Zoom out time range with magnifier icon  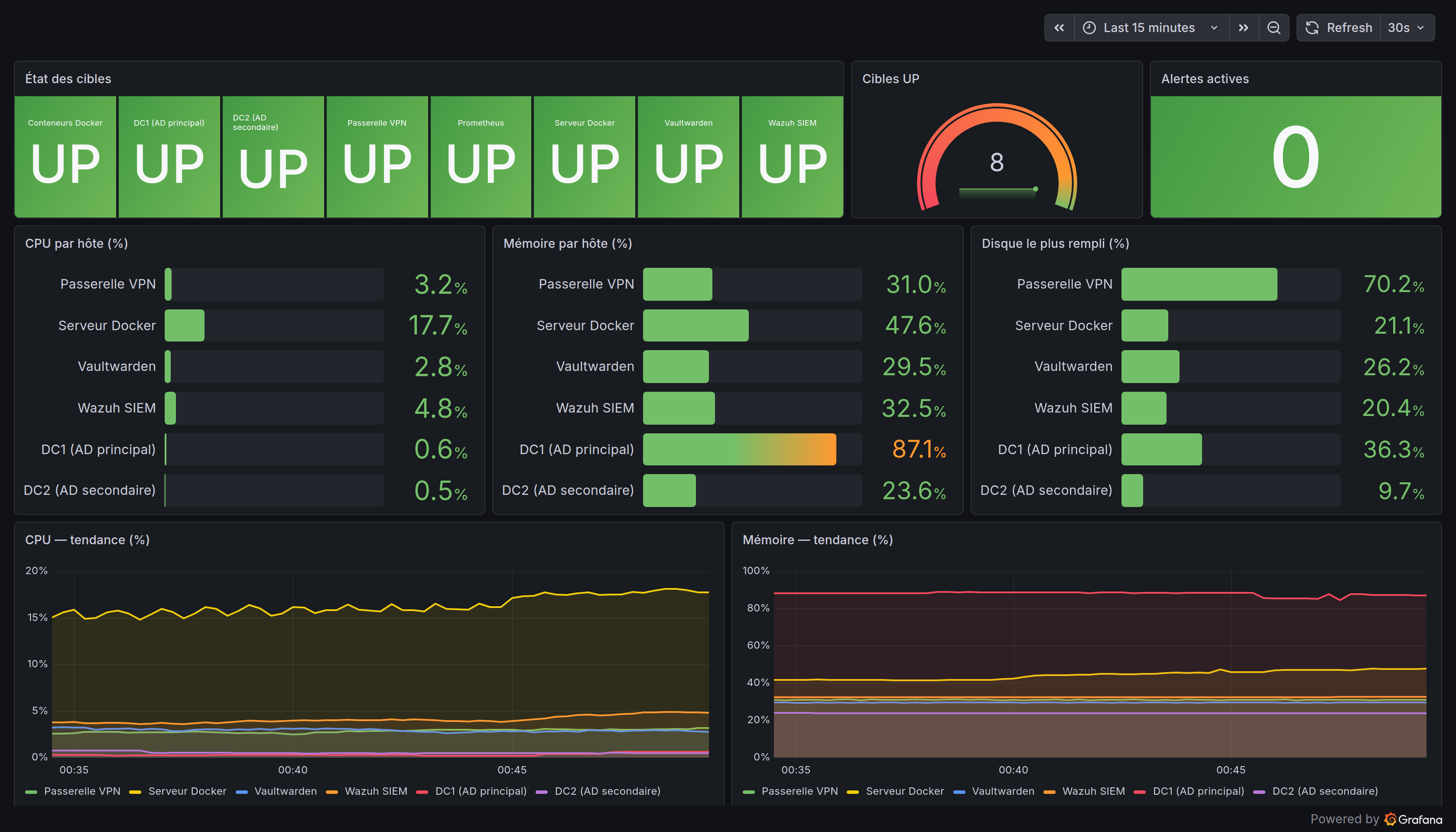click(x=1274, y=27)
